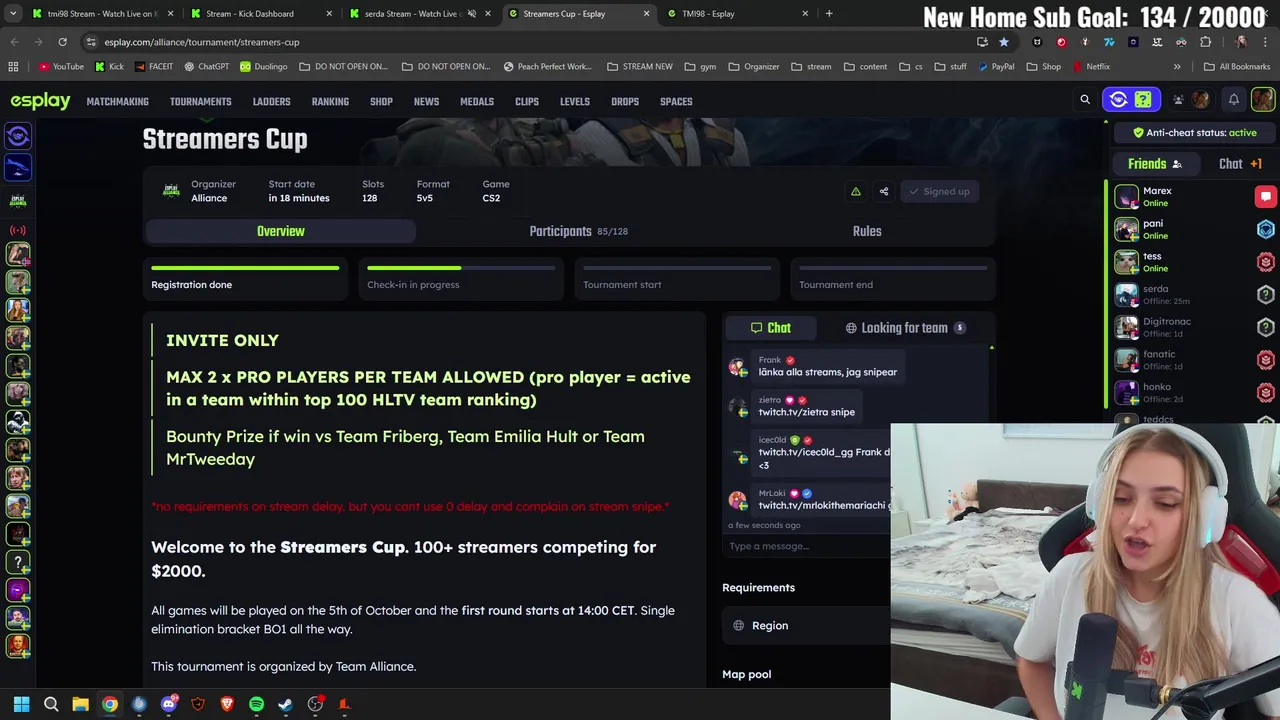1280x720 pixels.
Task: Open the Organizer bookmark folder
Action: click(x=753, y=66)
